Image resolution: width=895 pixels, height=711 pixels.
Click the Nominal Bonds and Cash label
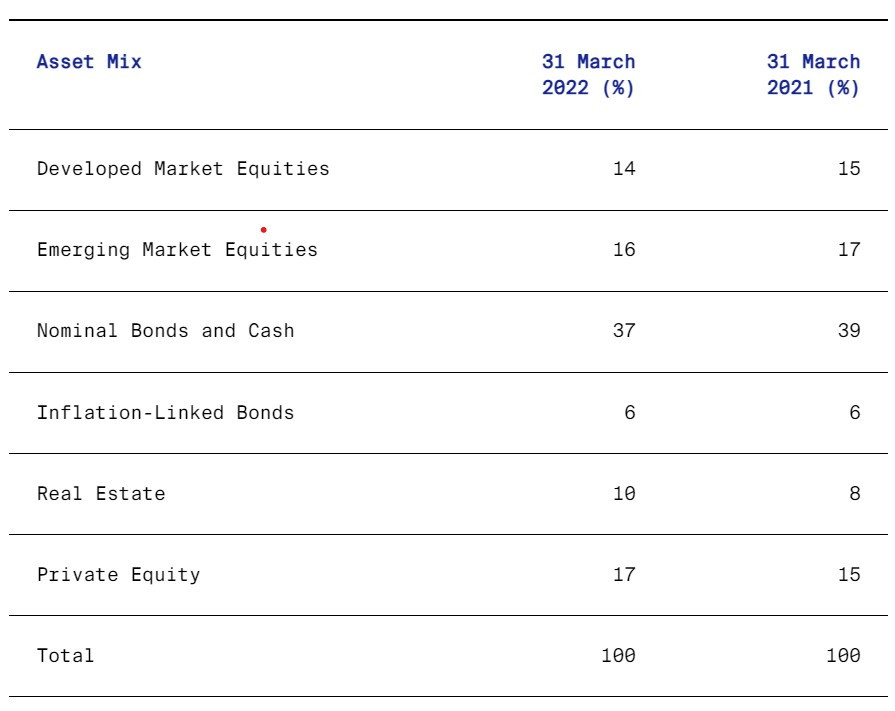coord(166,331)
